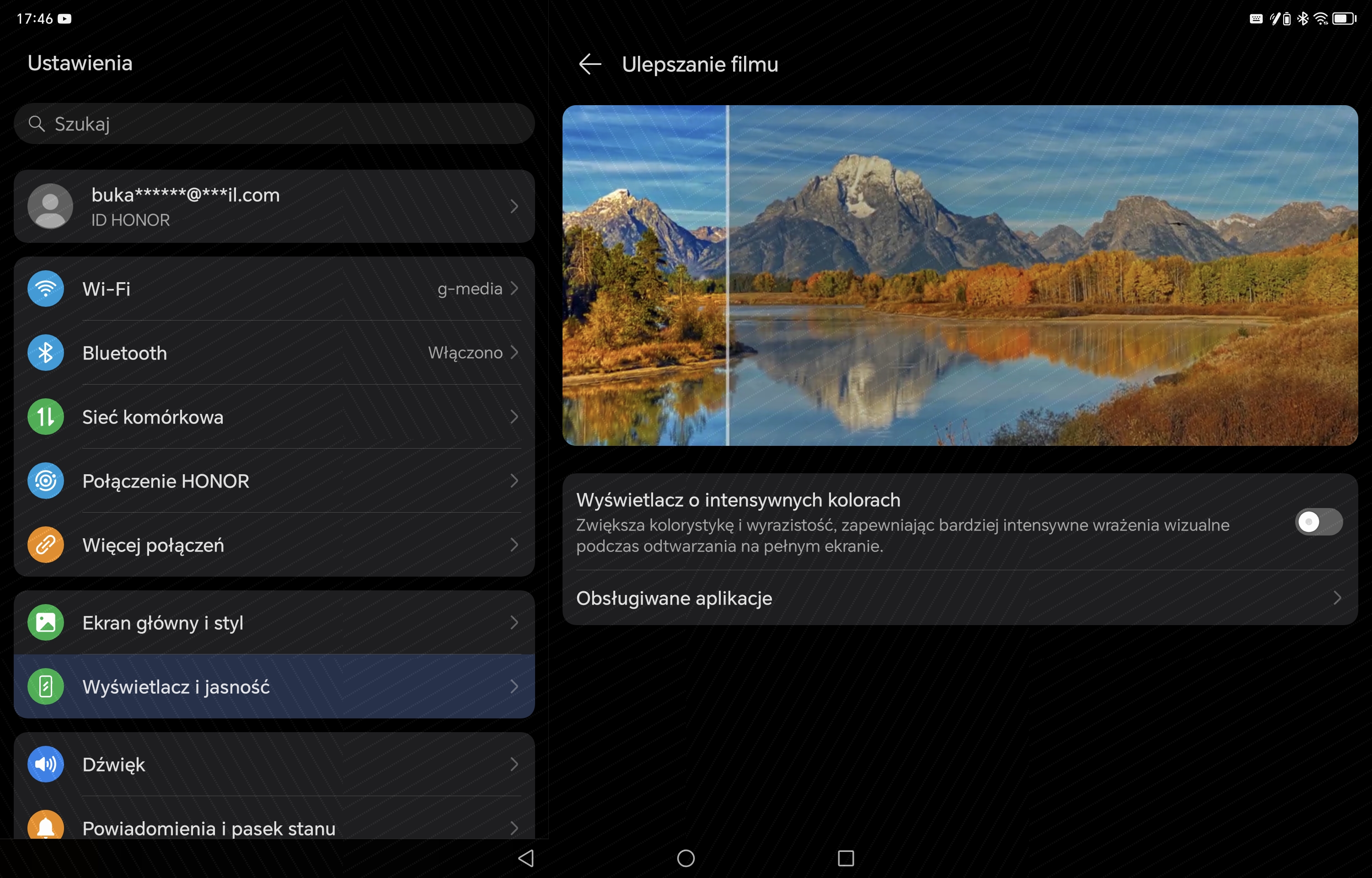Tap the battery icon in status bar
The height and width of the screenshot is (878, 1372).
pos(1344,19)
